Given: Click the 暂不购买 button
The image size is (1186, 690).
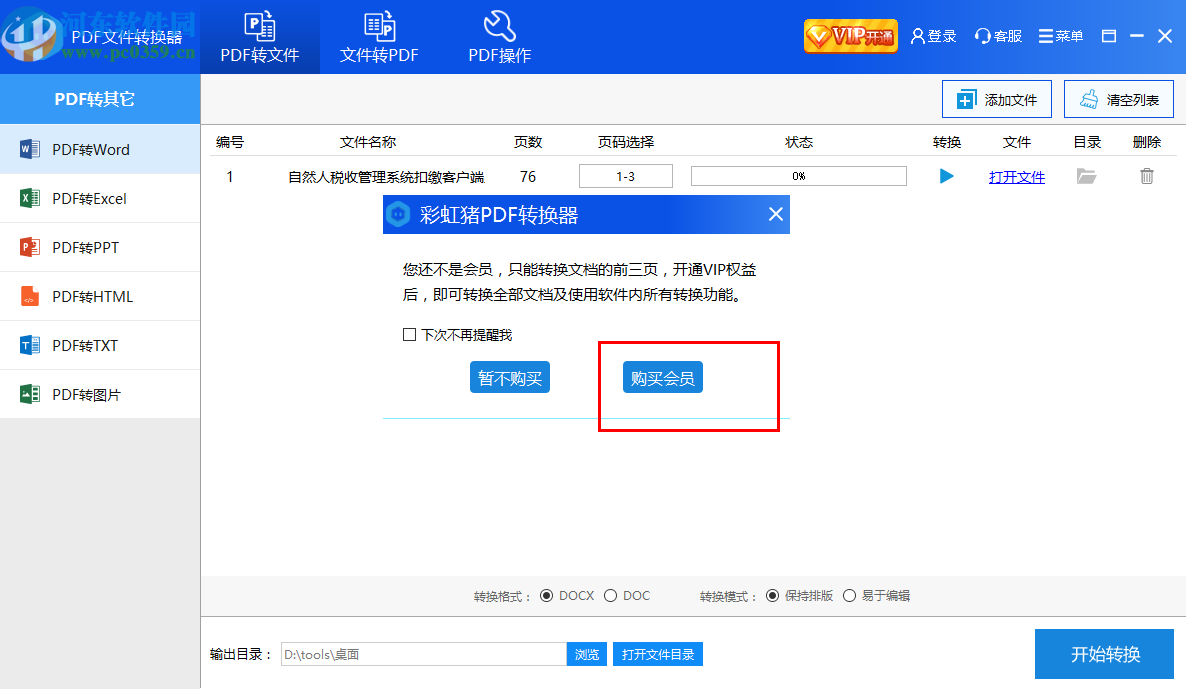Looking at the screenshot, I should (x=510, y=378).
